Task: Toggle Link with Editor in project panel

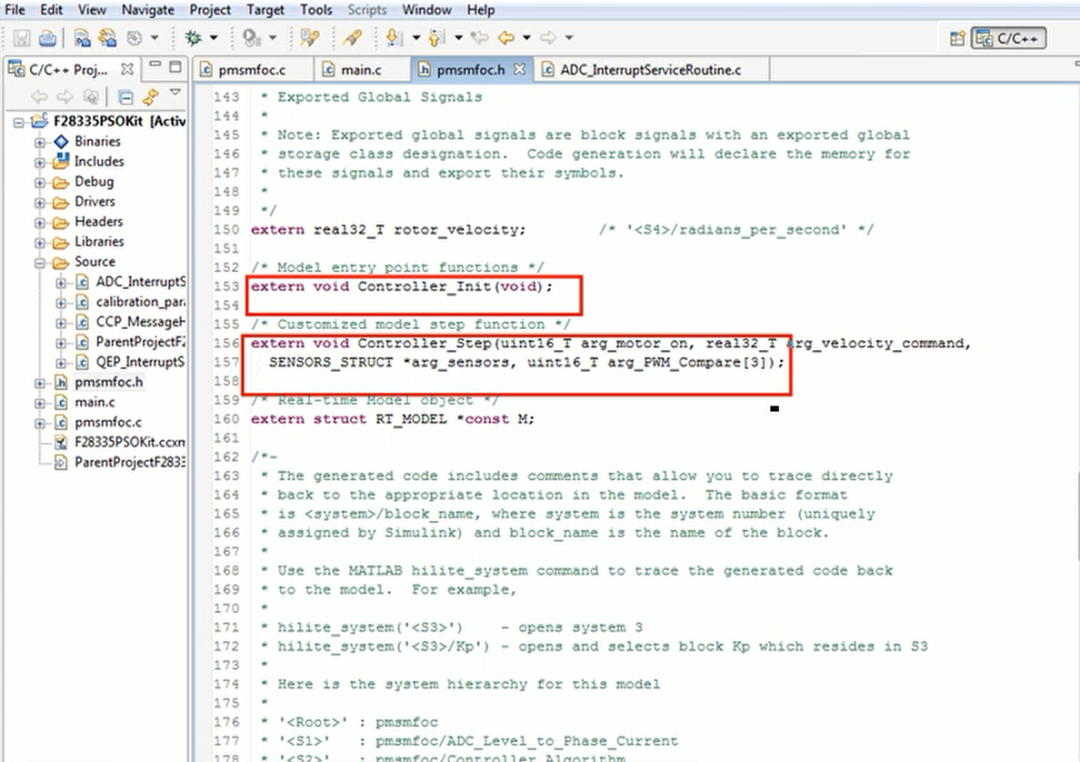Action: click(150, 96)
